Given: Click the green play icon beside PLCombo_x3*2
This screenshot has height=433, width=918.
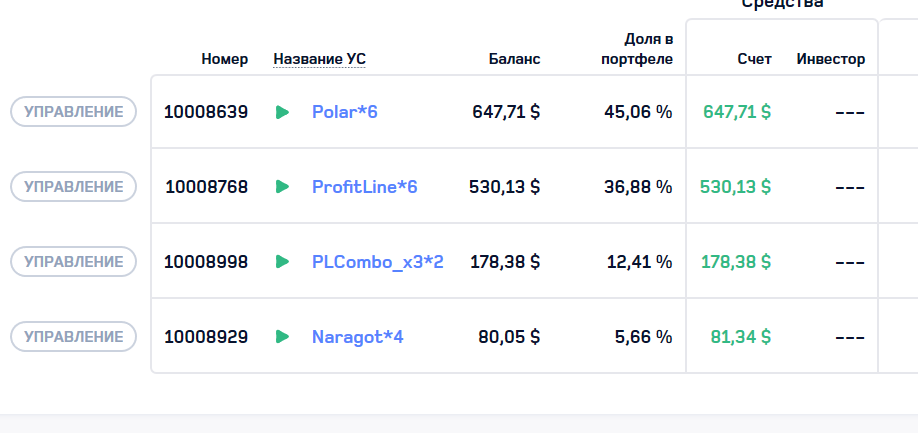Looking at the screenshot, I should [x=282, y=262].
